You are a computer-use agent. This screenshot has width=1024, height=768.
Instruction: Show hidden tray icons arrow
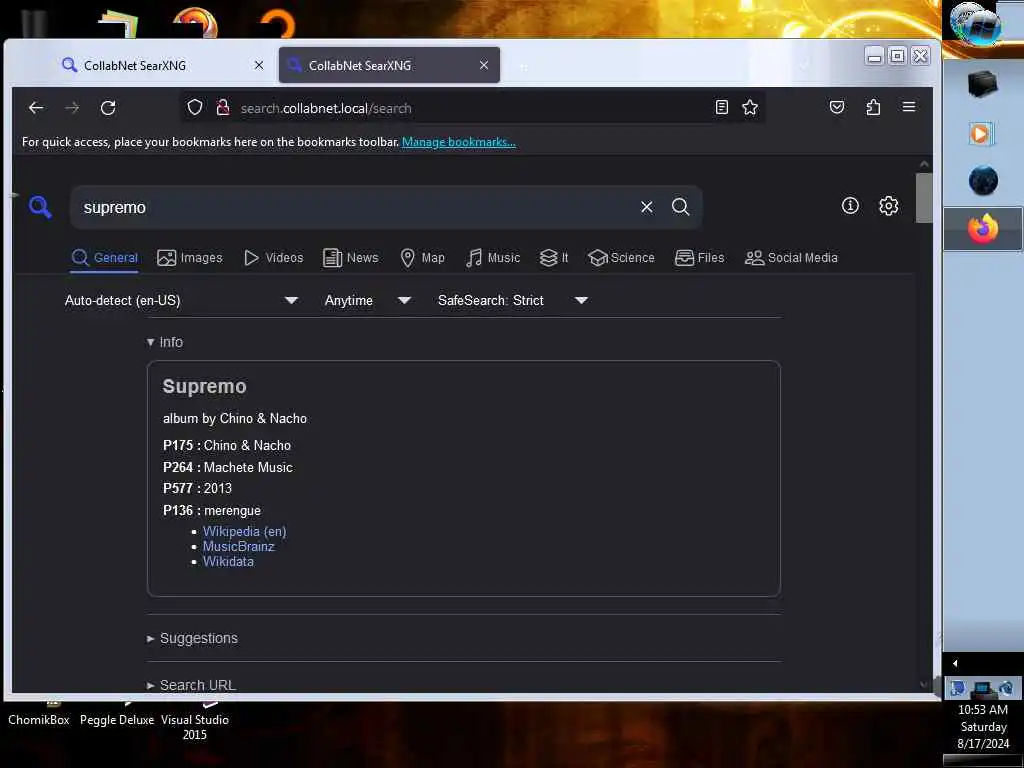955,664
